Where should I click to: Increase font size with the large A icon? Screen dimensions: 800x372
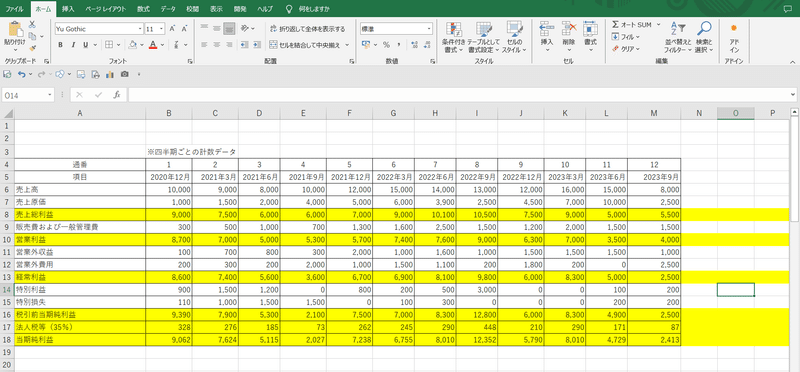point(172,29)
